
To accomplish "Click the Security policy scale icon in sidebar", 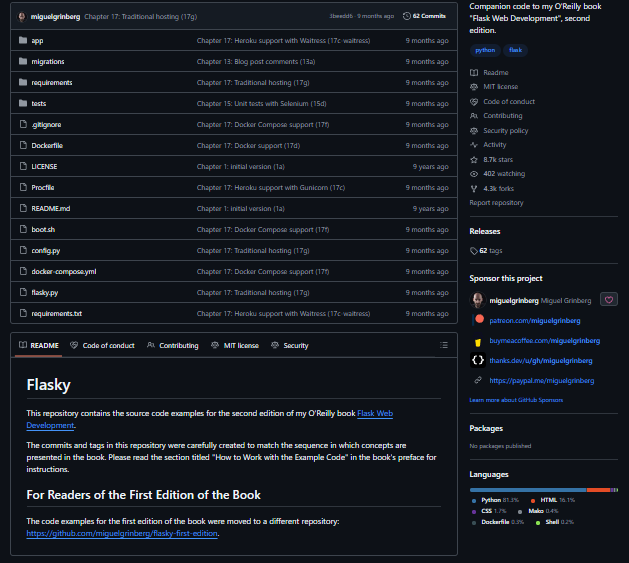I will (x=474, y=130).
